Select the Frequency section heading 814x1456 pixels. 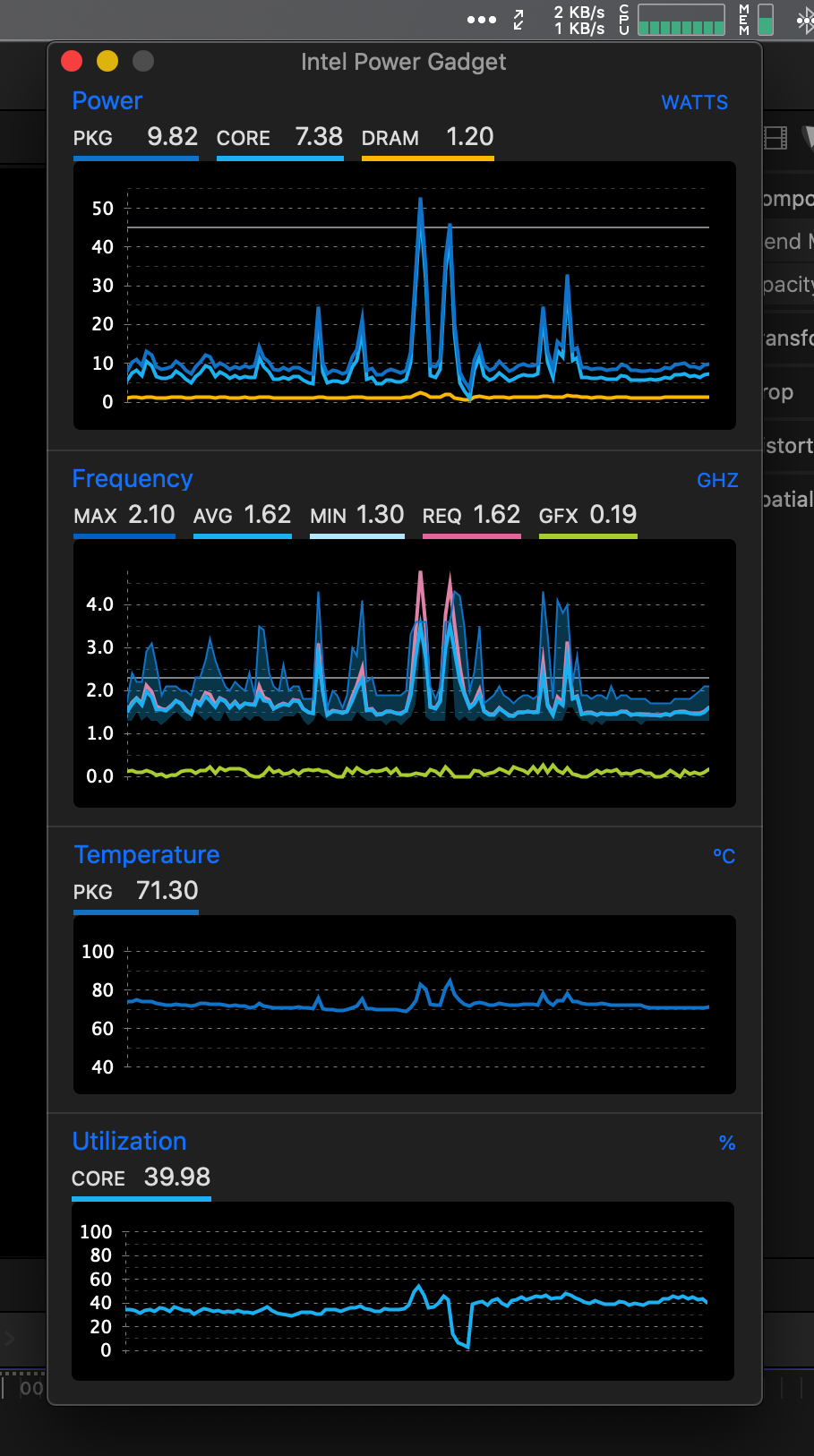[x=133, y=478]
